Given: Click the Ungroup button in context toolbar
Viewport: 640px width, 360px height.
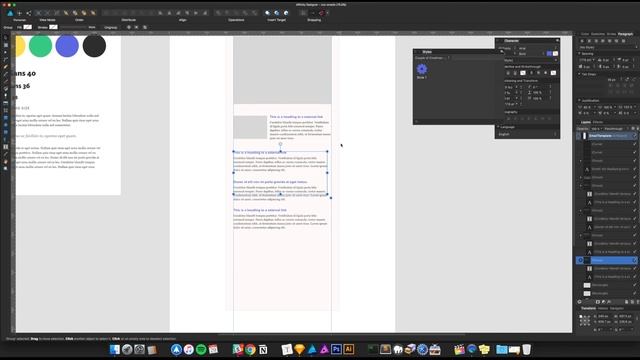Looking at the screenshot, I should 111,27.
